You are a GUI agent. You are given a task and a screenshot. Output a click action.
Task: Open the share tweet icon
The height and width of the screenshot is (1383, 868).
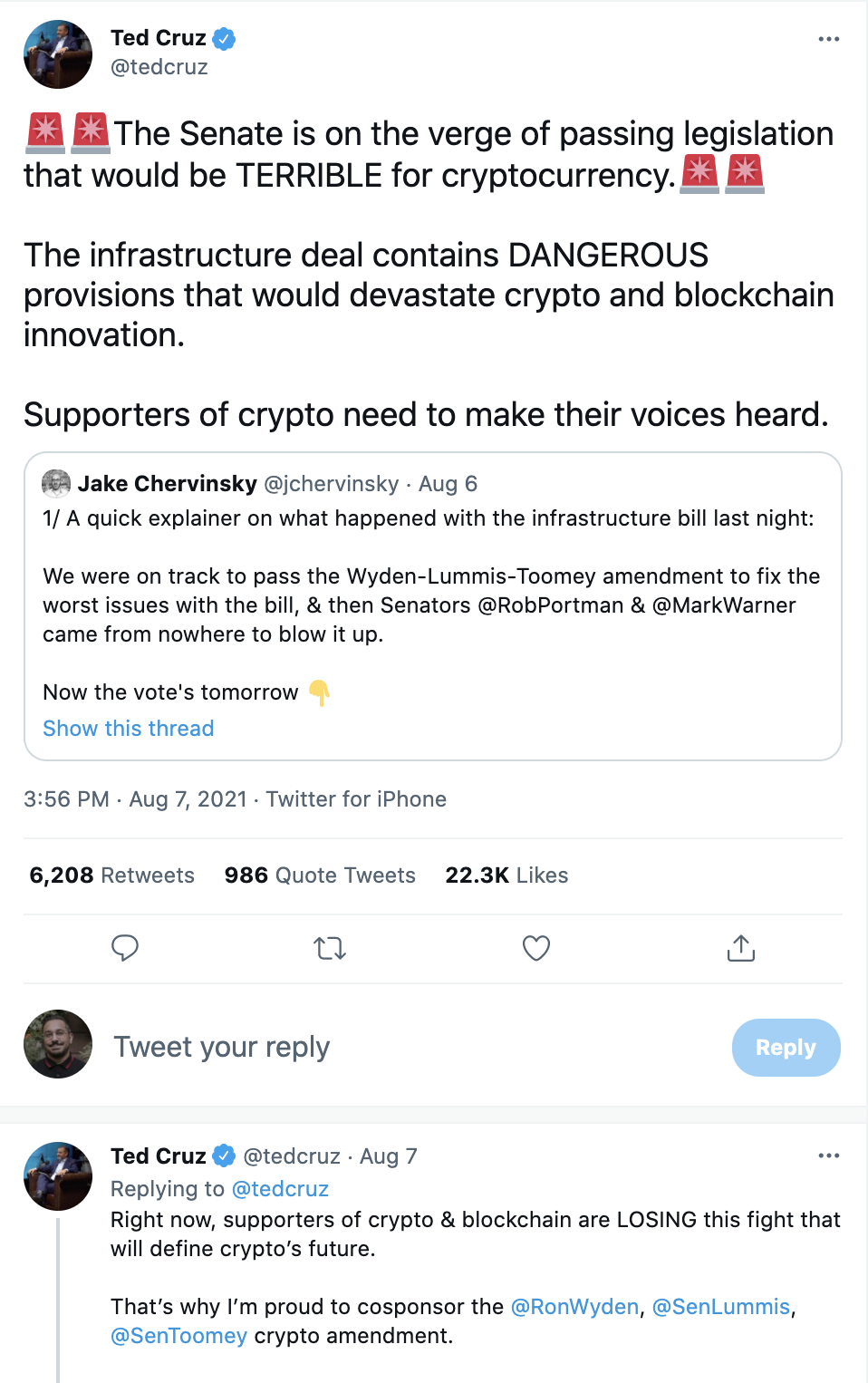click(741, 948)
